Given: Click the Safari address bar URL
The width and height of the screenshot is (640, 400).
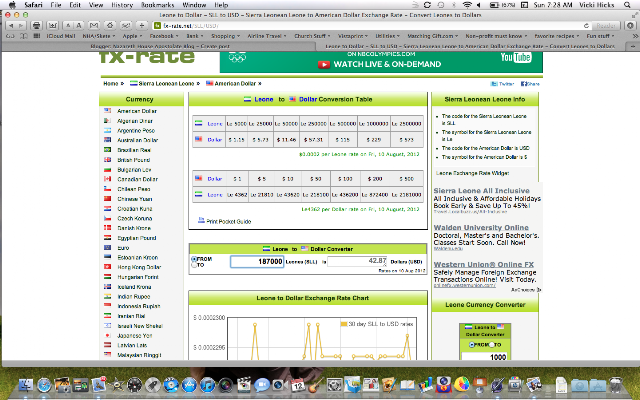Looking at the screenshot, I should [x=191, y=25].
